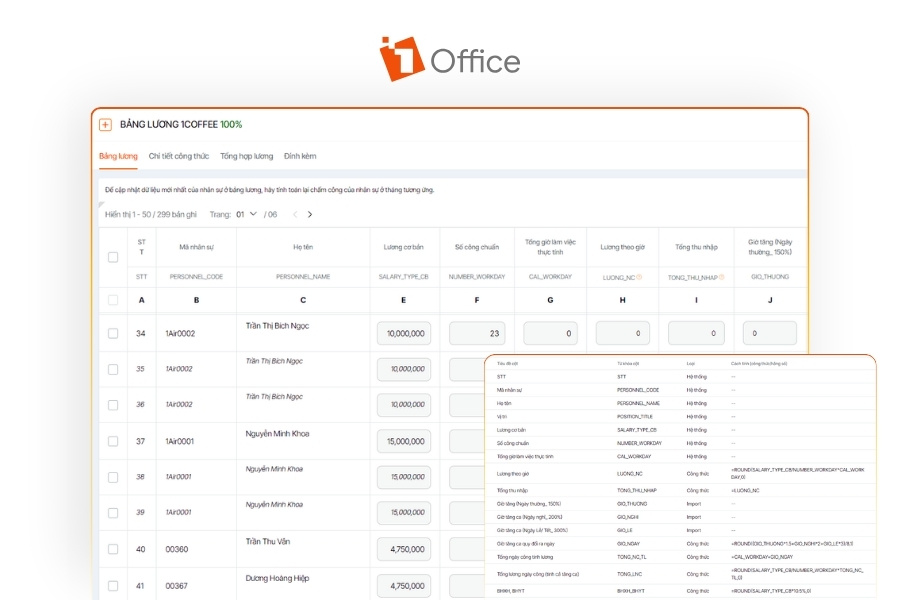Click the Số công chuẩn column header
900x600 pixels.
[x=477, y=247]
